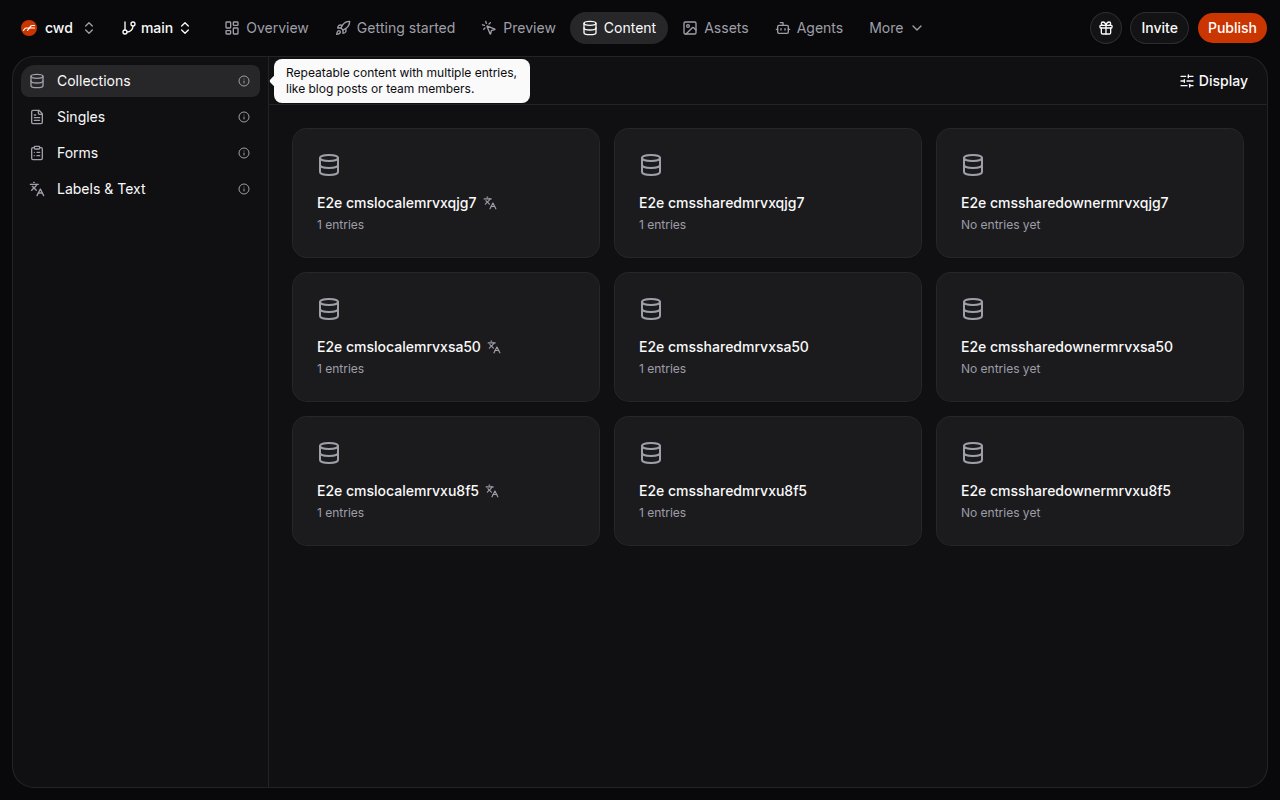
Task: Click the translate icon beside cmslocalemrvxu8f5
Action: pyautogui.click(x=492, y=491)
